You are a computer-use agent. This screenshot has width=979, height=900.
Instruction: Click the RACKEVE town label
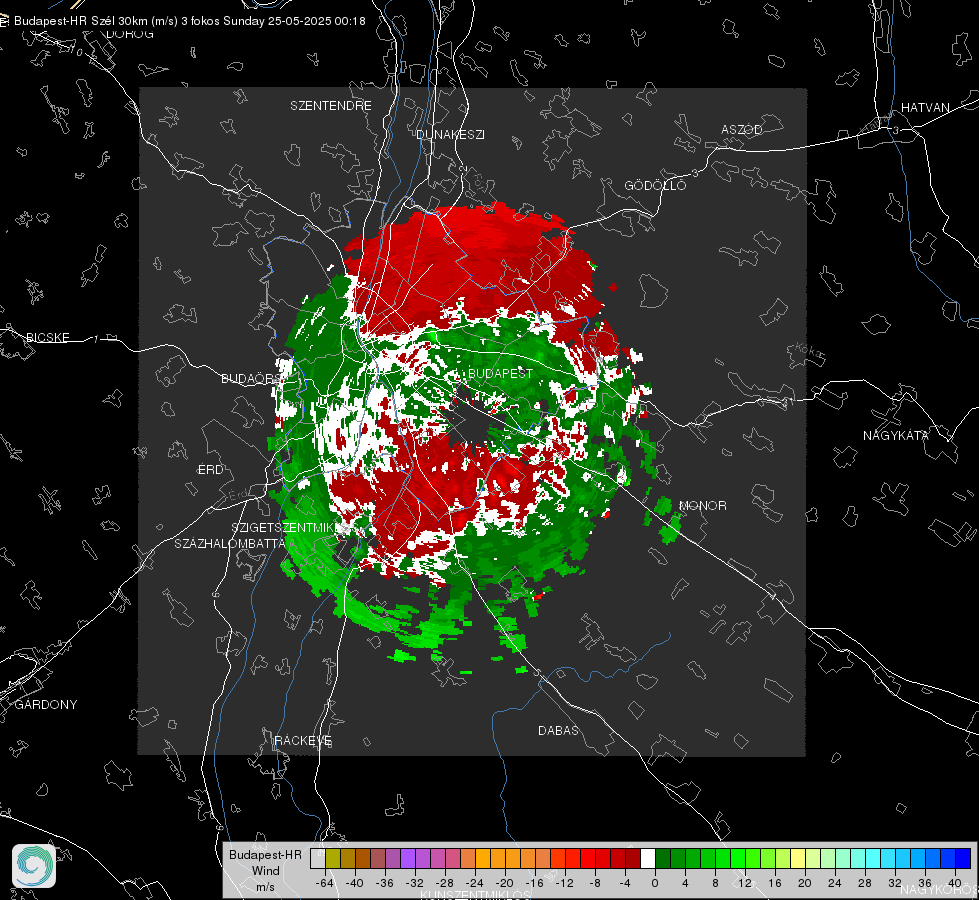[303, 740]
